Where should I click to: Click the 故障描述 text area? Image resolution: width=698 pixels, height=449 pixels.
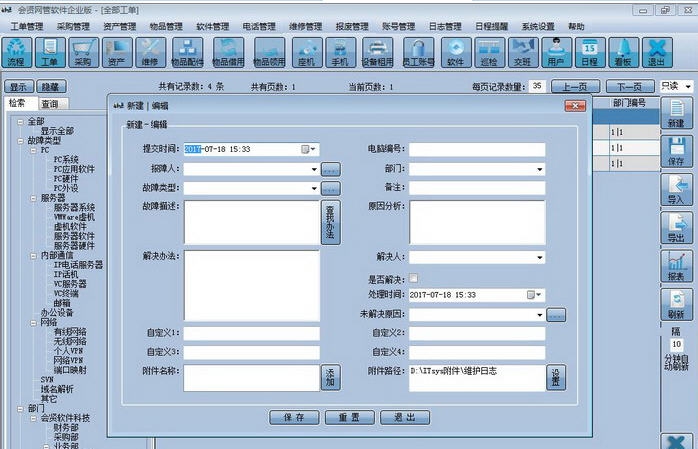252,222
